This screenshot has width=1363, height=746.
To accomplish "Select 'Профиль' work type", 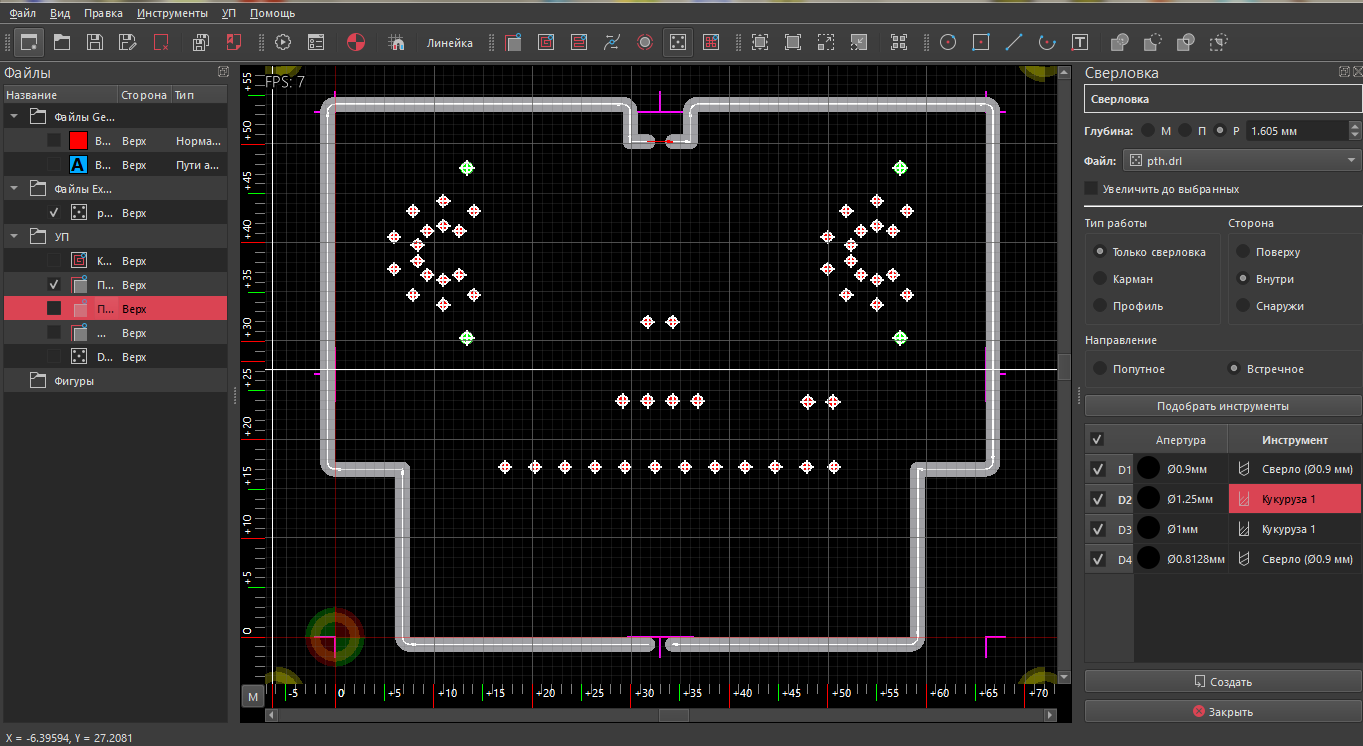I will (1101, 306).
